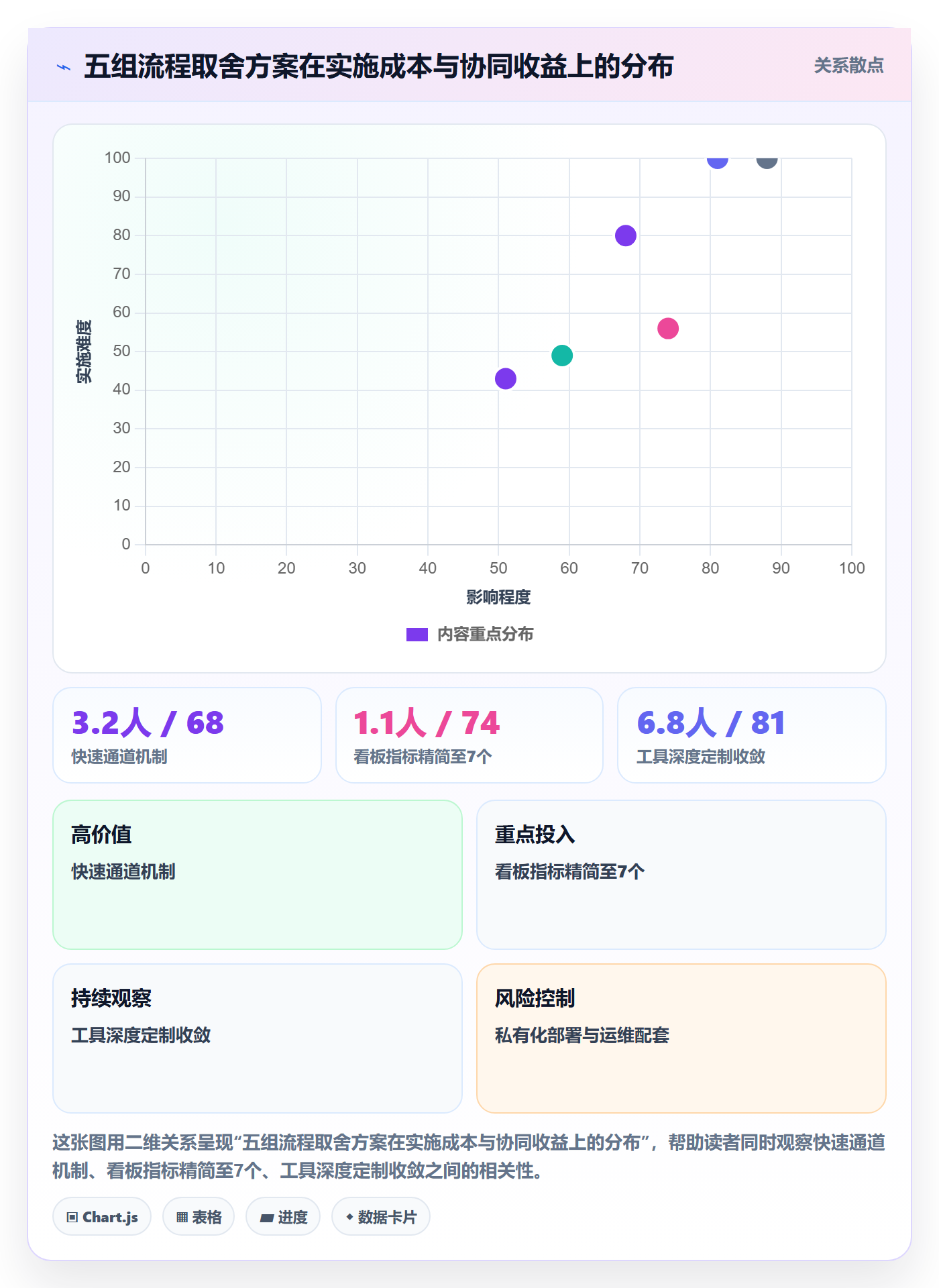
Task: Select the chart title 五组流程取舍方案在实施成本与协同收益上的分布
Action: 379,66
